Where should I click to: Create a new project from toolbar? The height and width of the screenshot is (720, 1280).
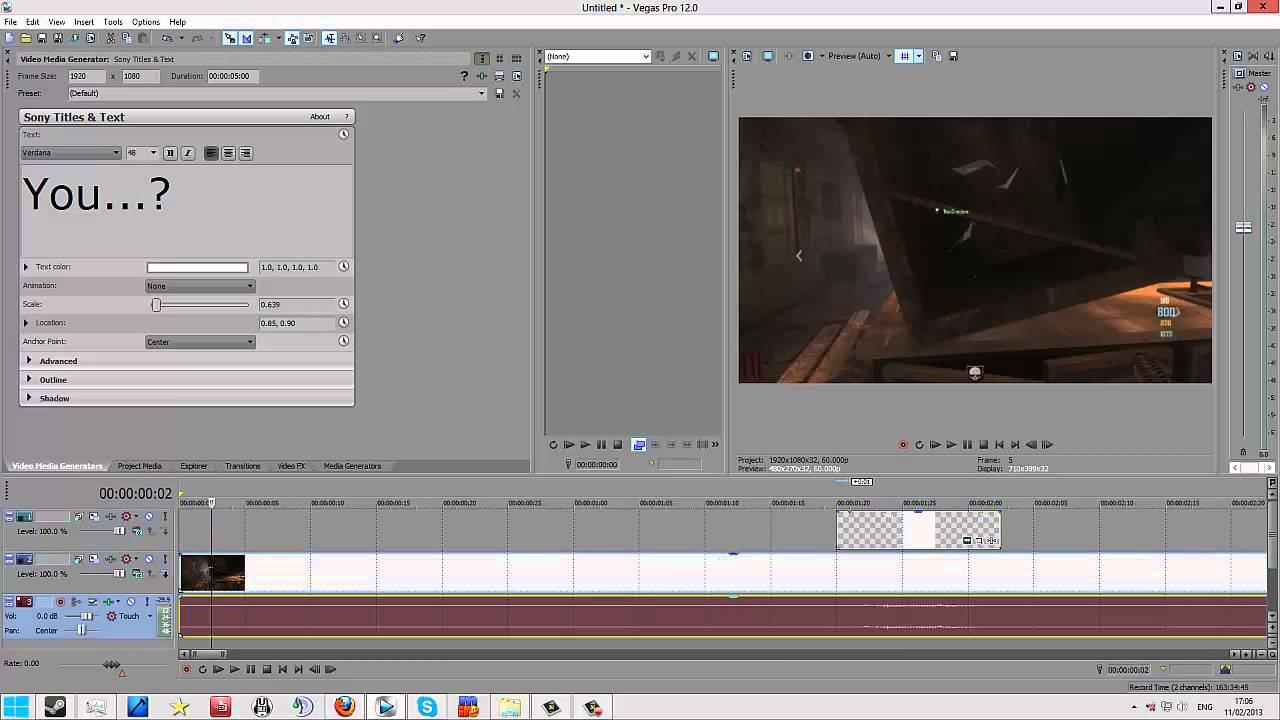[9, 38]
